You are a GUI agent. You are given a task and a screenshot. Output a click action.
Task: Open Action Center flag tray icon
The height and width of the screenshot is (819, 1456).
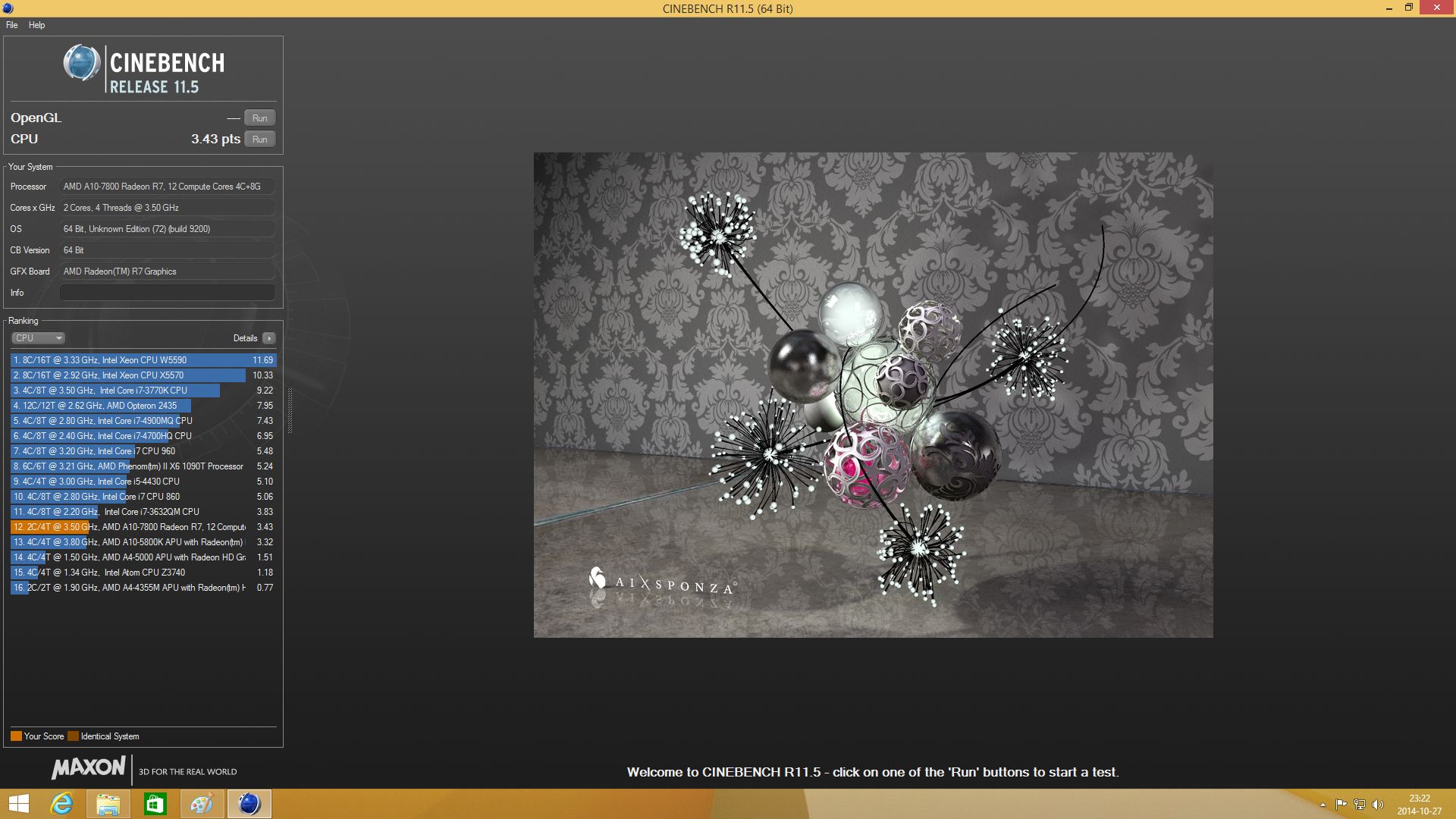(x=1341, y=805)
